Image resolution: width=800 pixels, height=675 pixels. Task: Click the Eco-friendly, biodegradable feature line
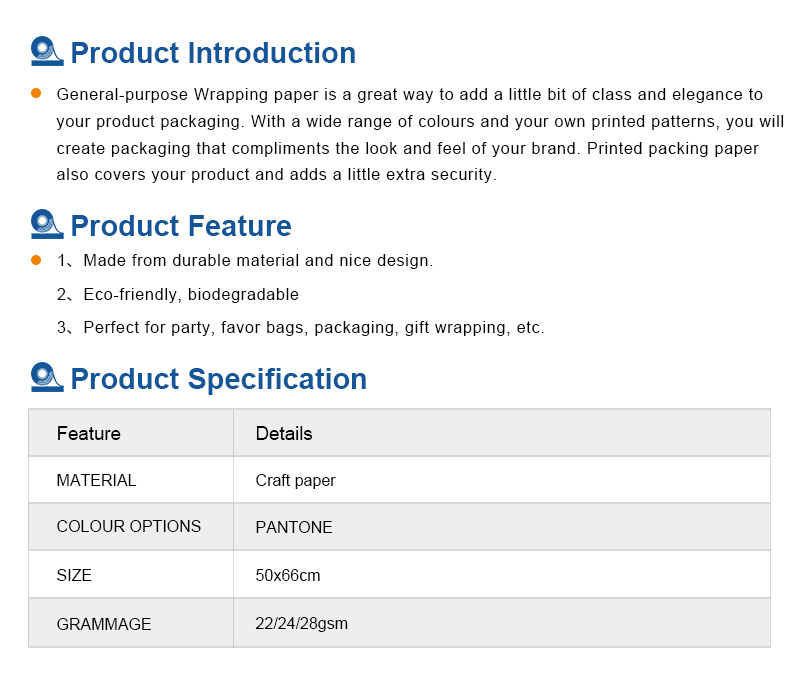pyautogui.click(x=178, y=295)
